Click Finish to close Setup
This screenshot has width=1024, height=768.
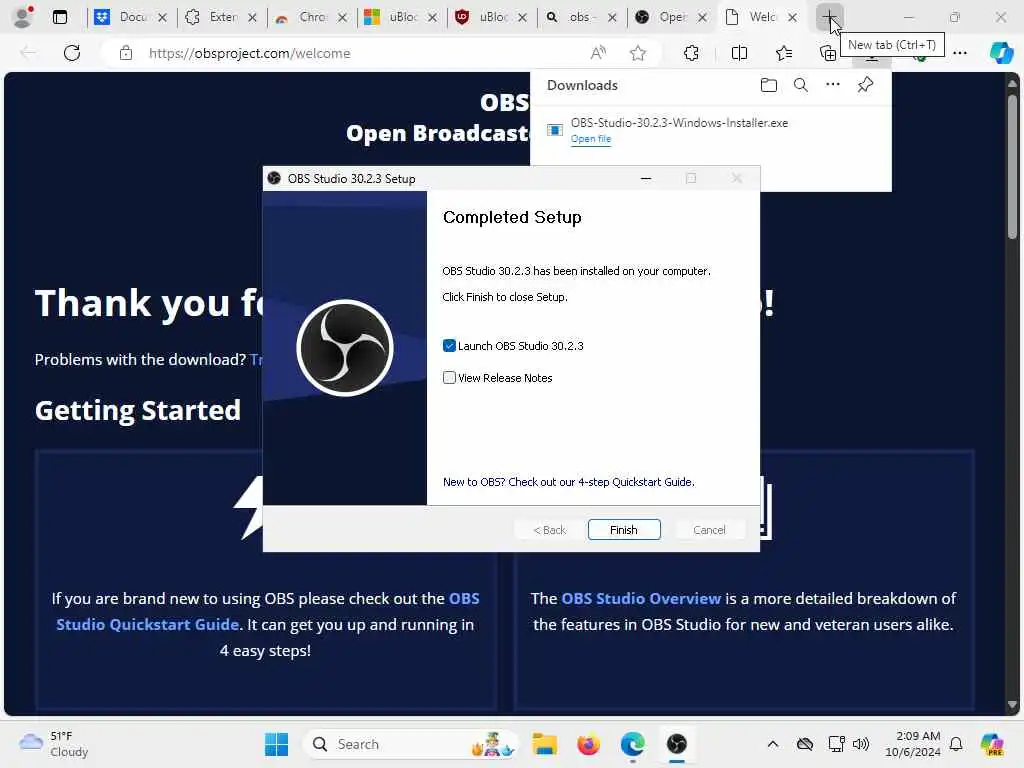pyautogui.click(x=624, y=530)
